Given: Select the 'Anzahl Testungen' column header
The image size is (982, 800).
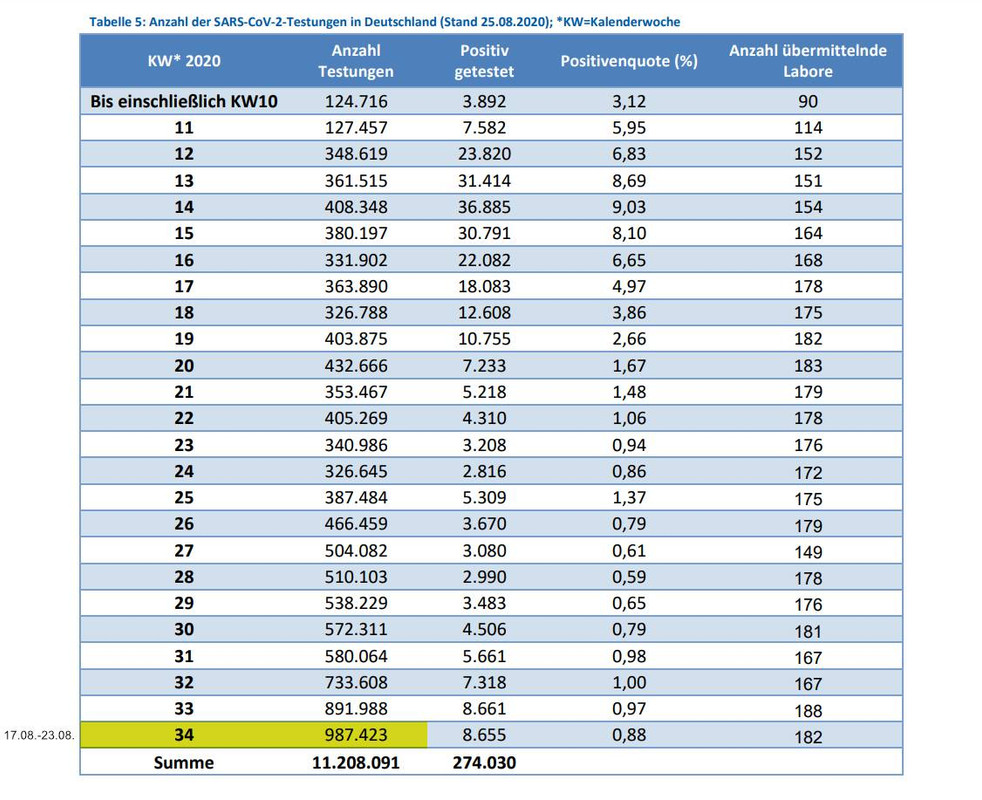Looking at the screenshot, I should click(356, 61).
